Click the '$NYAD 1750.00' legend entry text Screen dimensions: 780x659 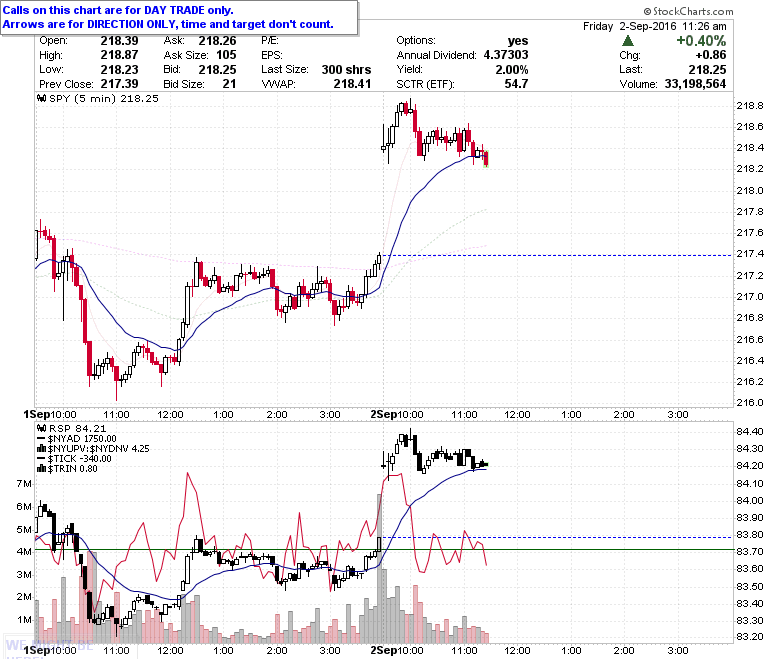[x=82, y=439]
